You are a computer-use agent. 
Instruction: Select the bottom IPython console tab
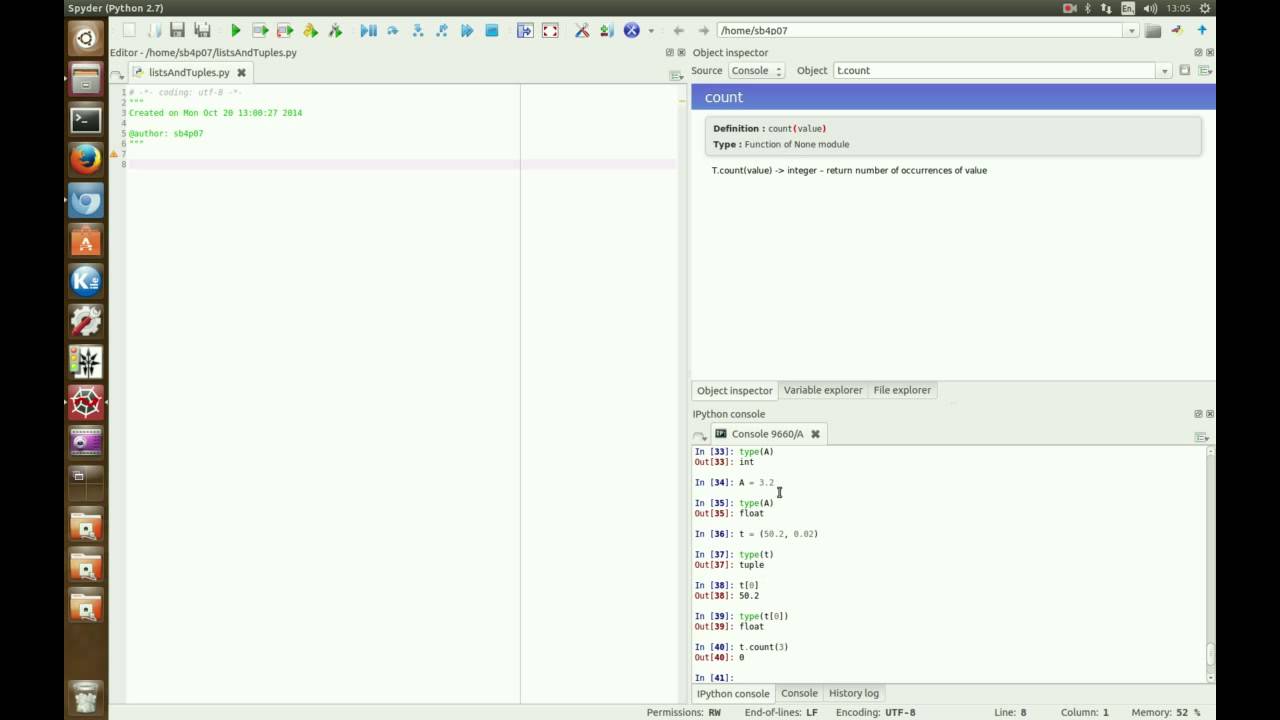tap(734, 693)
